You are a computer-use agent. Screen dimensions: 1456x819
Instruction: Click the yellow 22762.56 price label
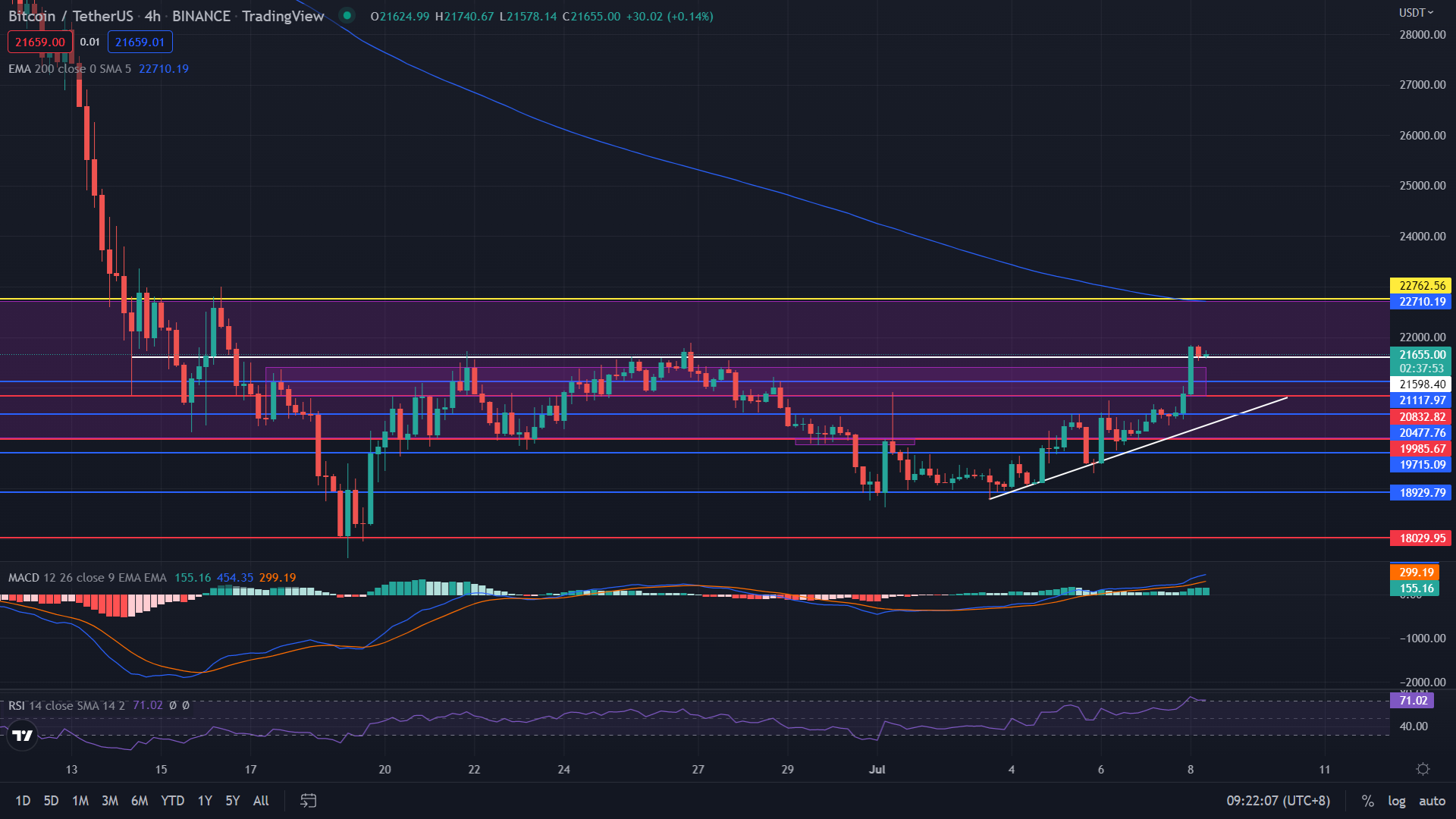[1420, 285]
